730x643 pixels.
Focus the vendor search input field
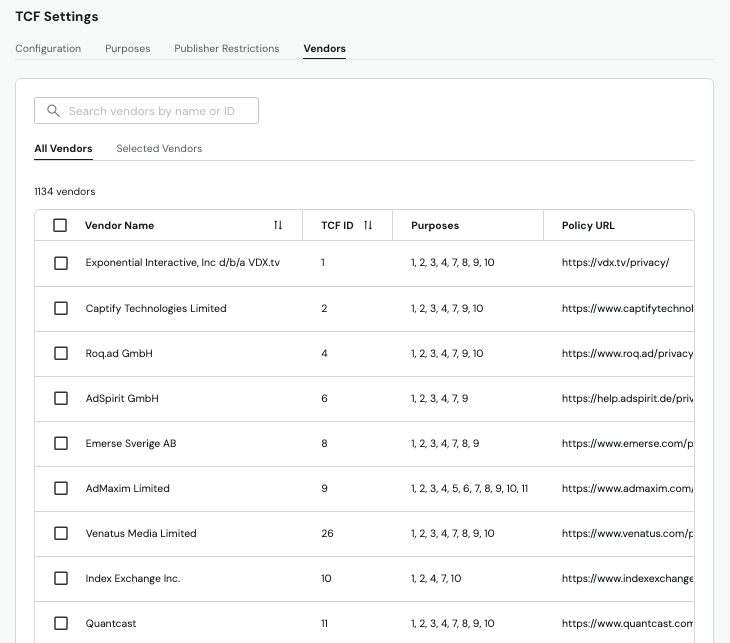click(146, 111)
